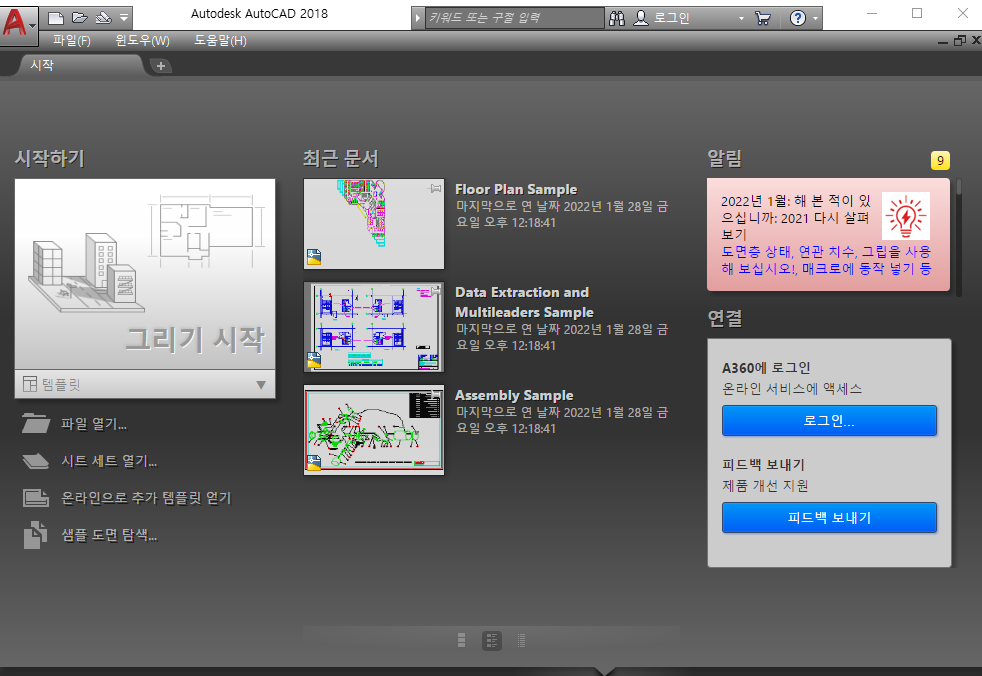Screen dimensions: 982x676
Task: Open the 도움말(H) menu
Action: point(220,41)
